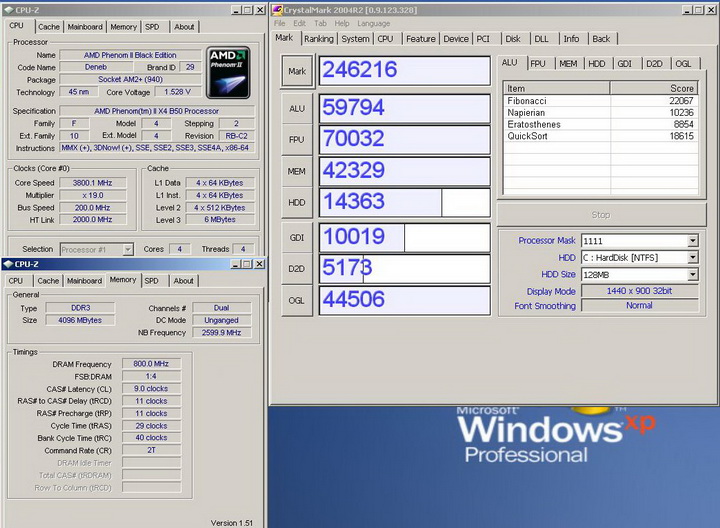Select the Eratosthenes result row
The width and height of the screenshot is (720, 528).
[x=601, y=124]
